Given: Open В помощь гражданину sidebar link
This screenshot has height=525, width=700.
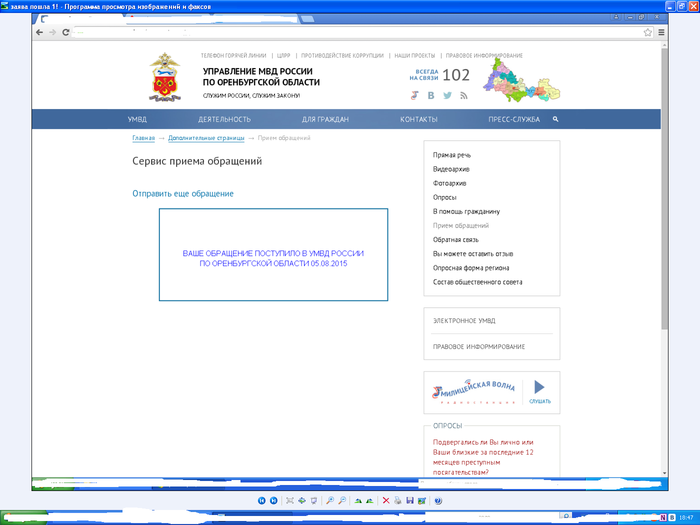Looking at the screenshot, I should [x=467, y=212].
